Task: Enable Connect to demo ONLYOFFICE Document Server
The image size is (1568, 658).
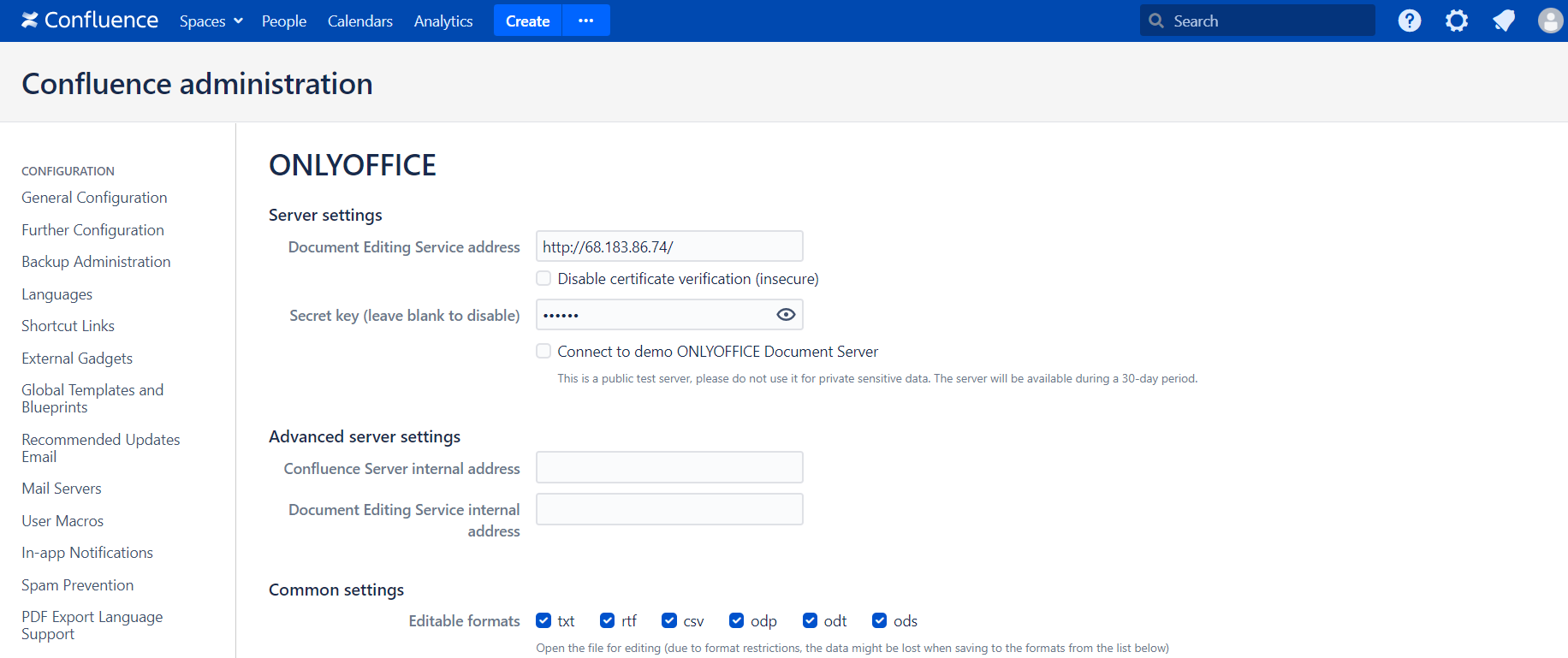Action: (x=543, y=351)
